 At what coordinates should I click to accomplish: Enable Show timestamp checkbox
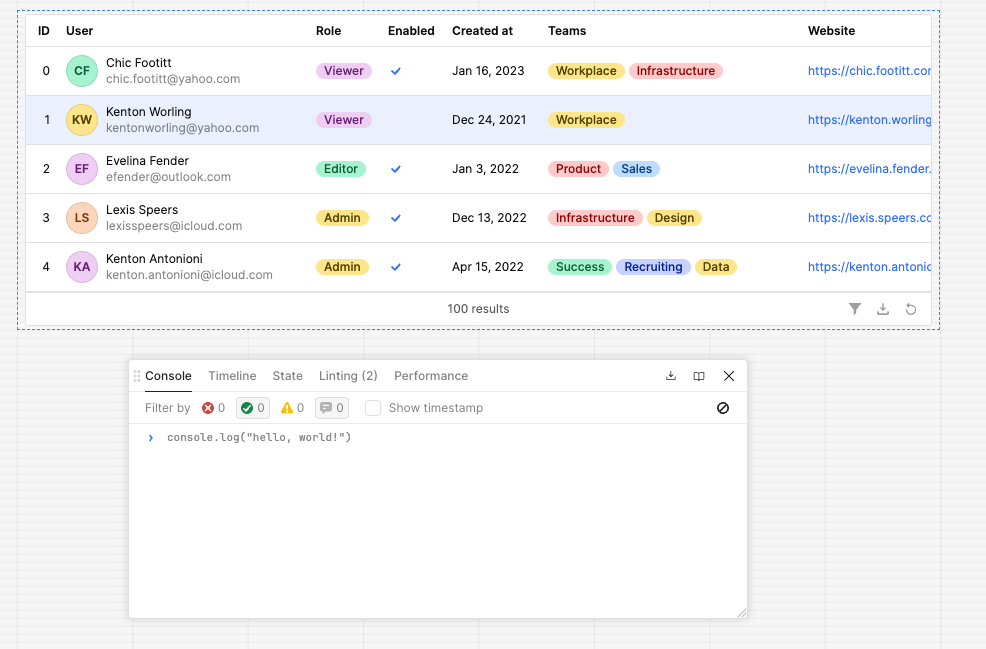coord(373,408)
